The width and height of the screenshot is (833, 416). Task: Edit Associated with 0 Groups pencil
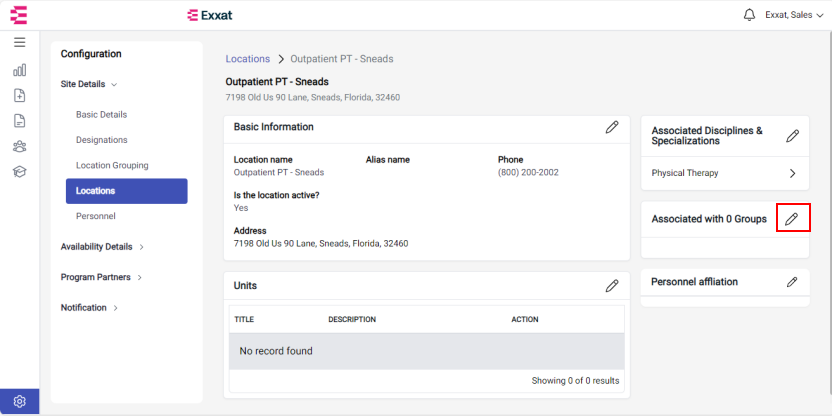pos(792,219)
